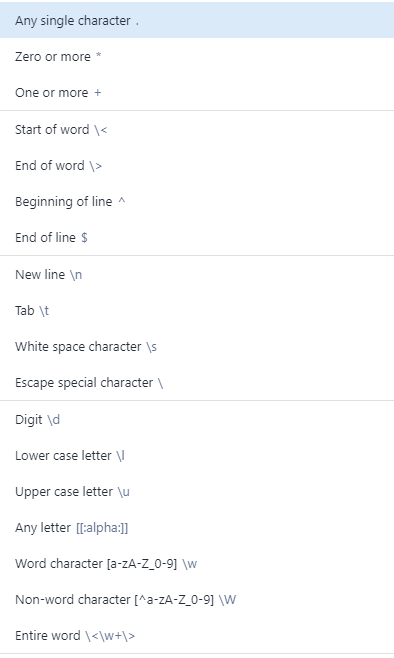Choose 'White space character \s'
Viewport: 394px width, 658px height.
pyautogui.click(x=197, y=347)
